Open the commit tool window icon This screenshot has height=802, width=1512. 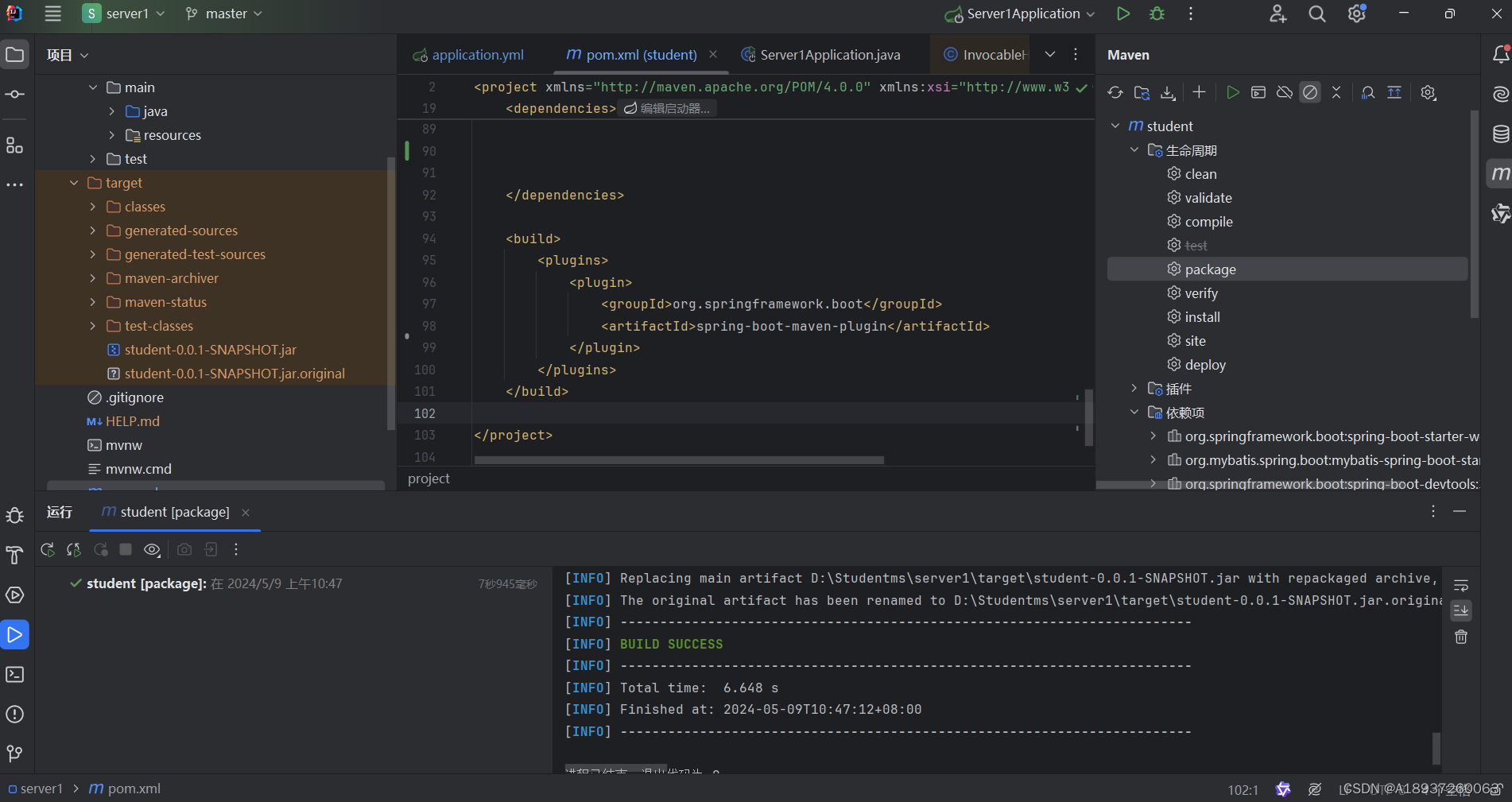click(15, 94)
